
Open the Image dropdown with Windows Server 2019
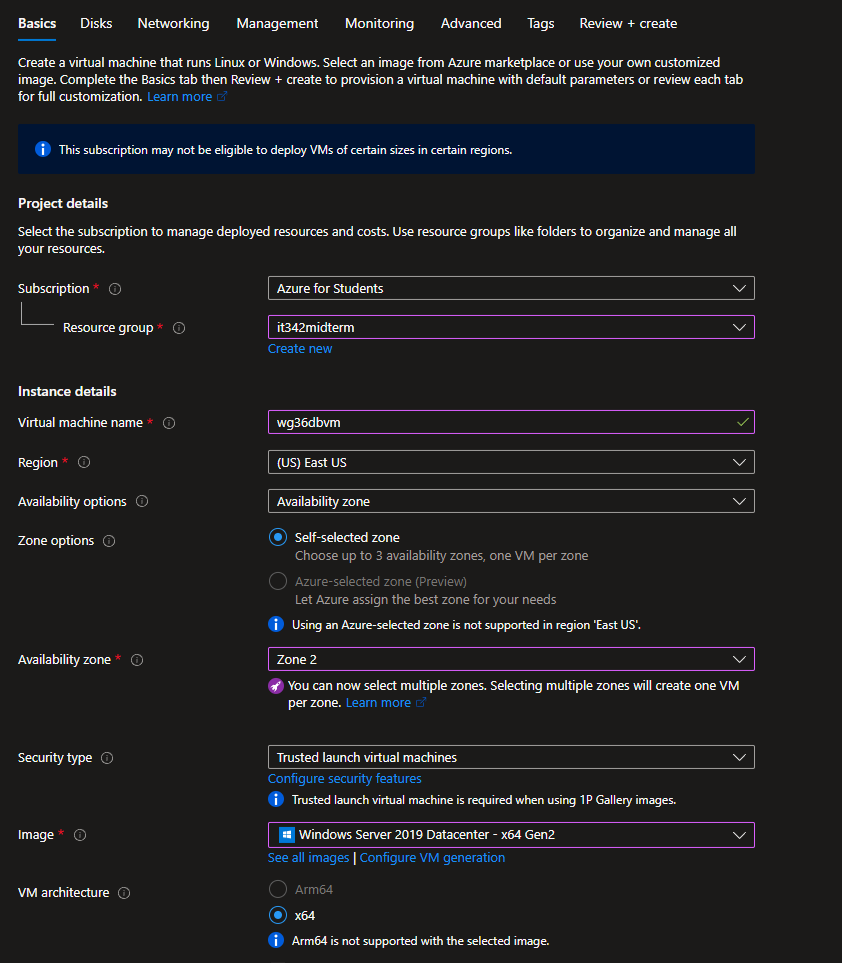click(x=510, y=834)
